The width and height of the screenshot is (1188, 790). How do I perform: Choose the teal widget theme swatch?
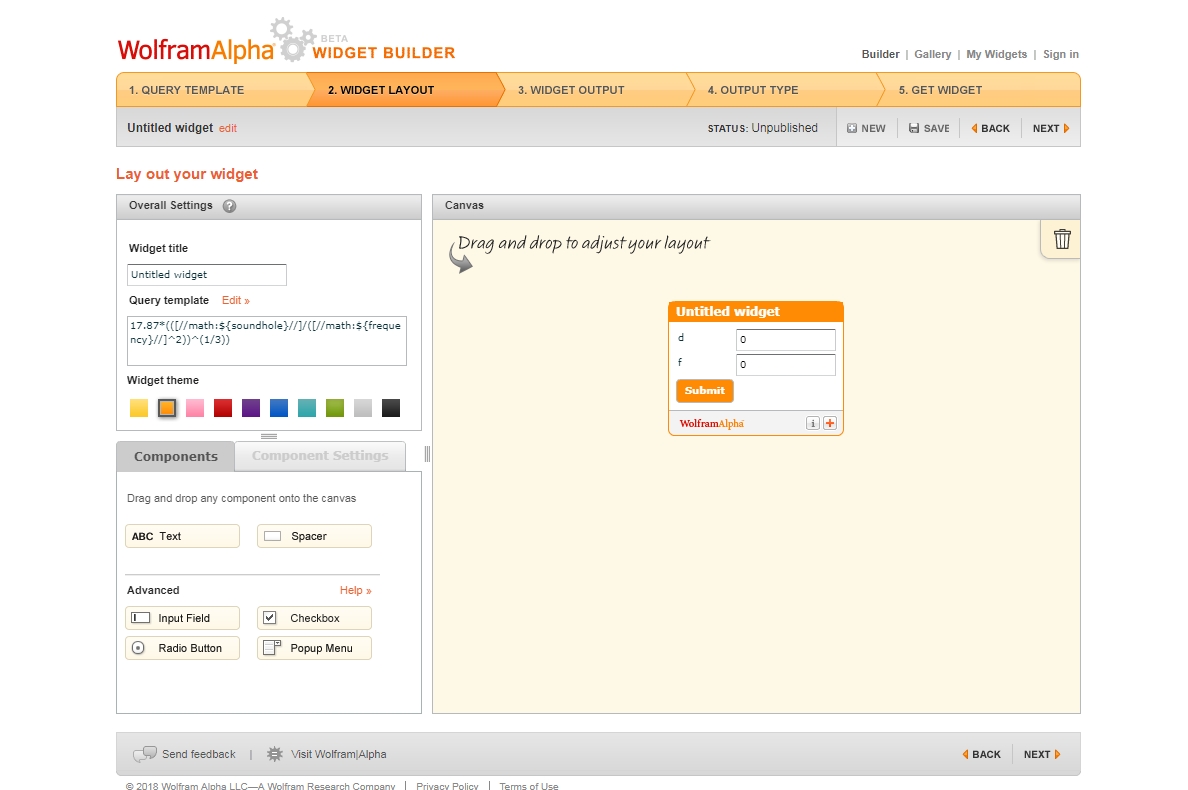pos(307,408)
